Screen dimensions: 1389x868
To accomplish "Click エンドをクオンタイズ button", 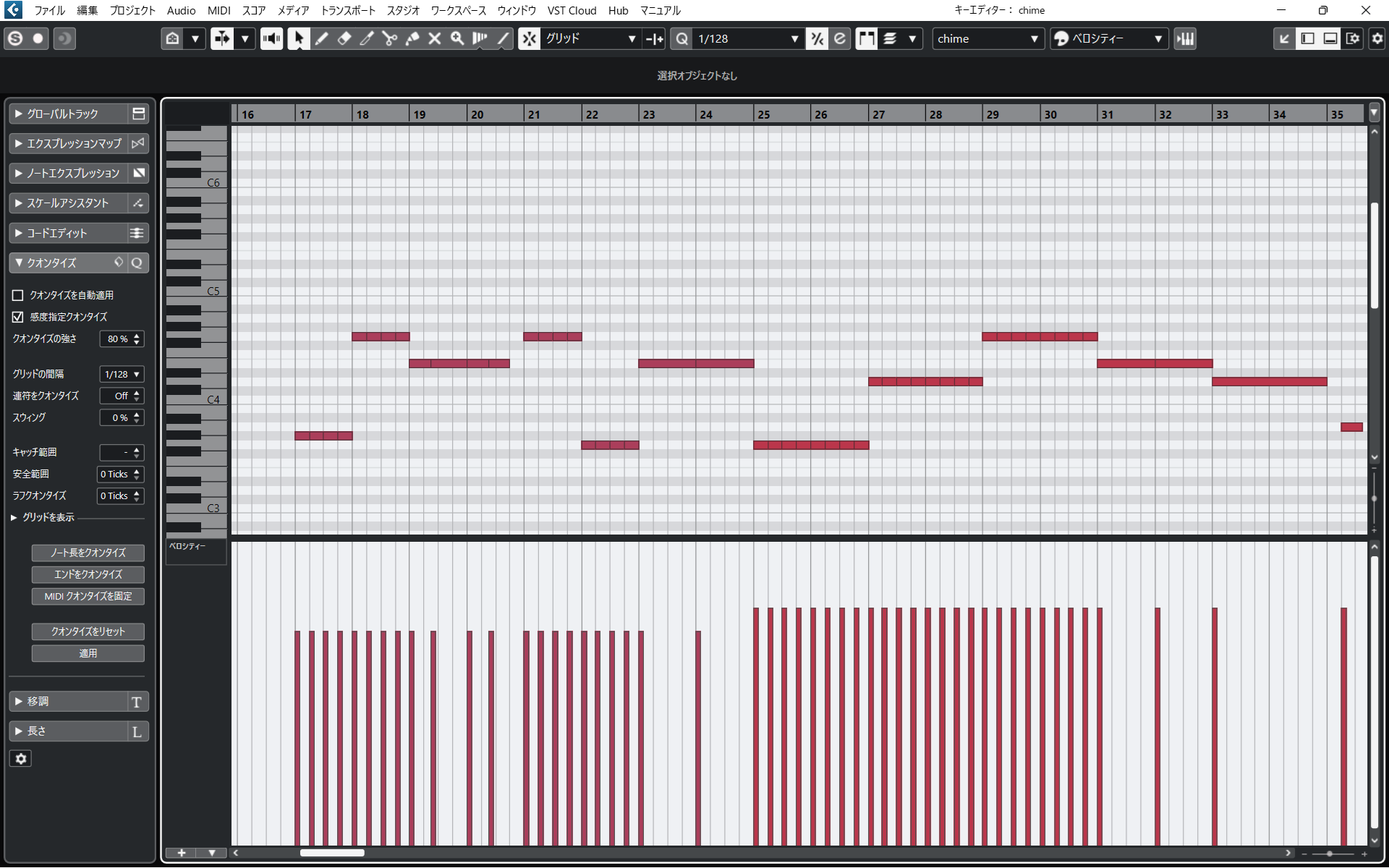I will click(x=88, y=574).
